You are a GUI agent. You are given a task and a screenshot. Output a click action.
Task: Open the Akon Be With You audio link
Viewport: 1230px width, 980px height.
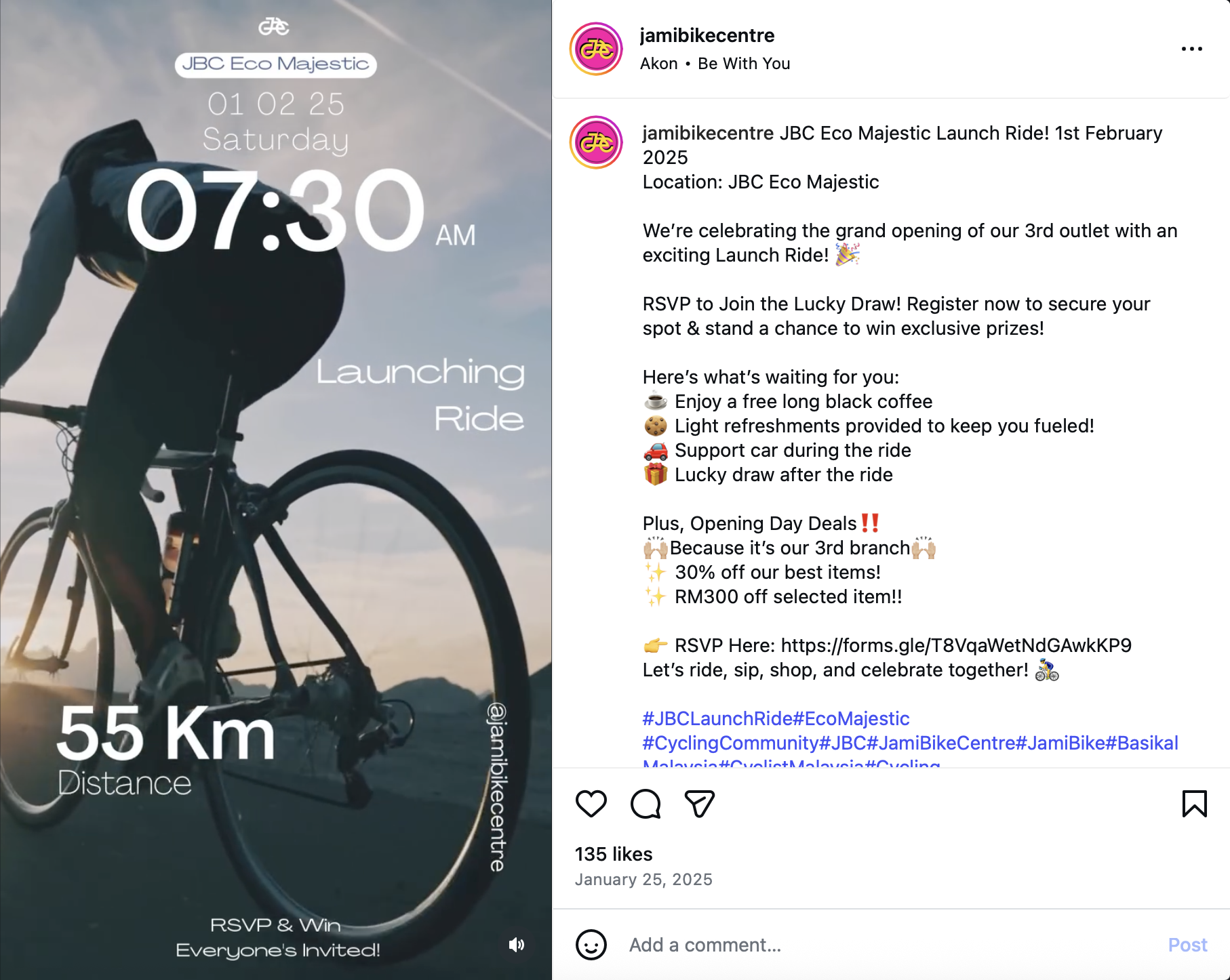tap(715, 64)
